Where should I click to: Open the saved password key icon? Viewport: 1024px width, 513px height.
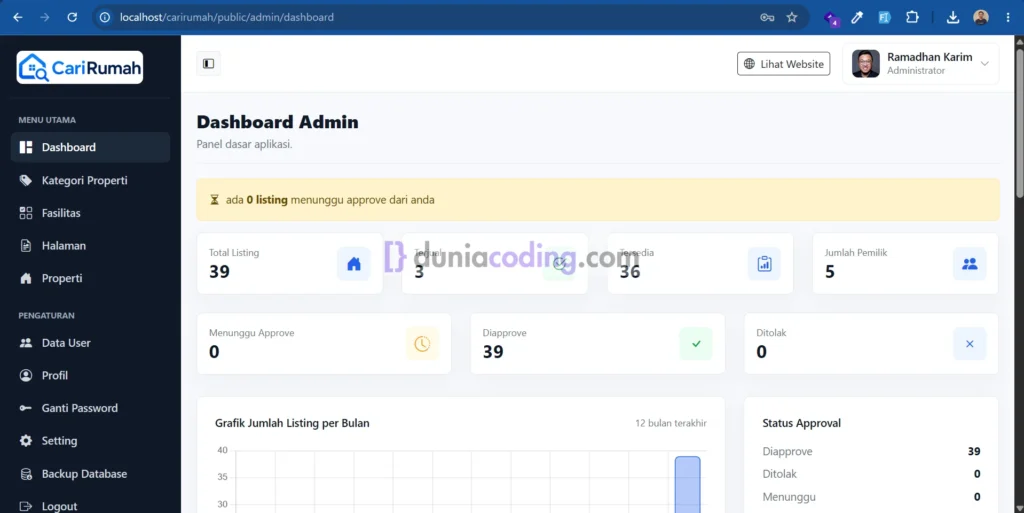tap(767, 18)
